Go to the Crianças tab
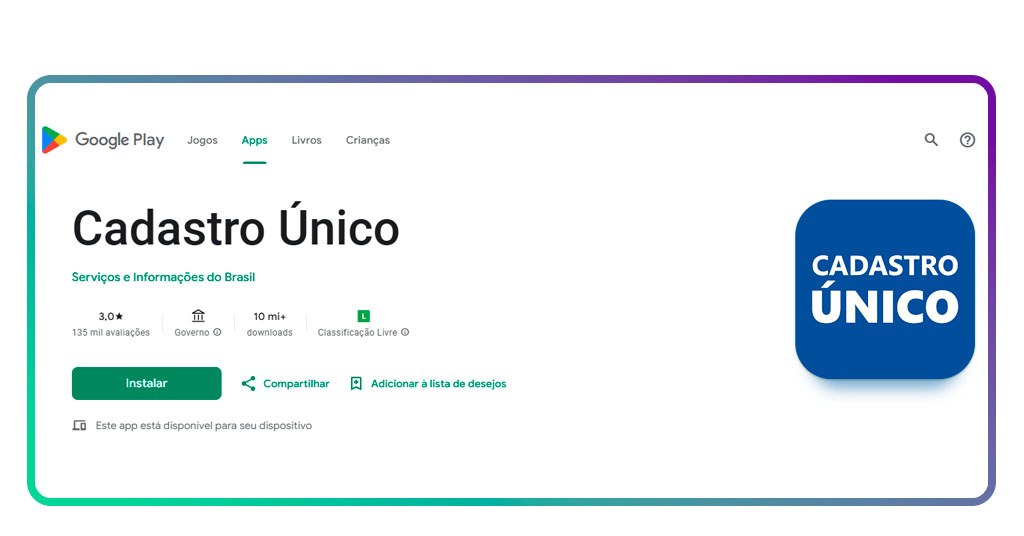 (367, 140)
